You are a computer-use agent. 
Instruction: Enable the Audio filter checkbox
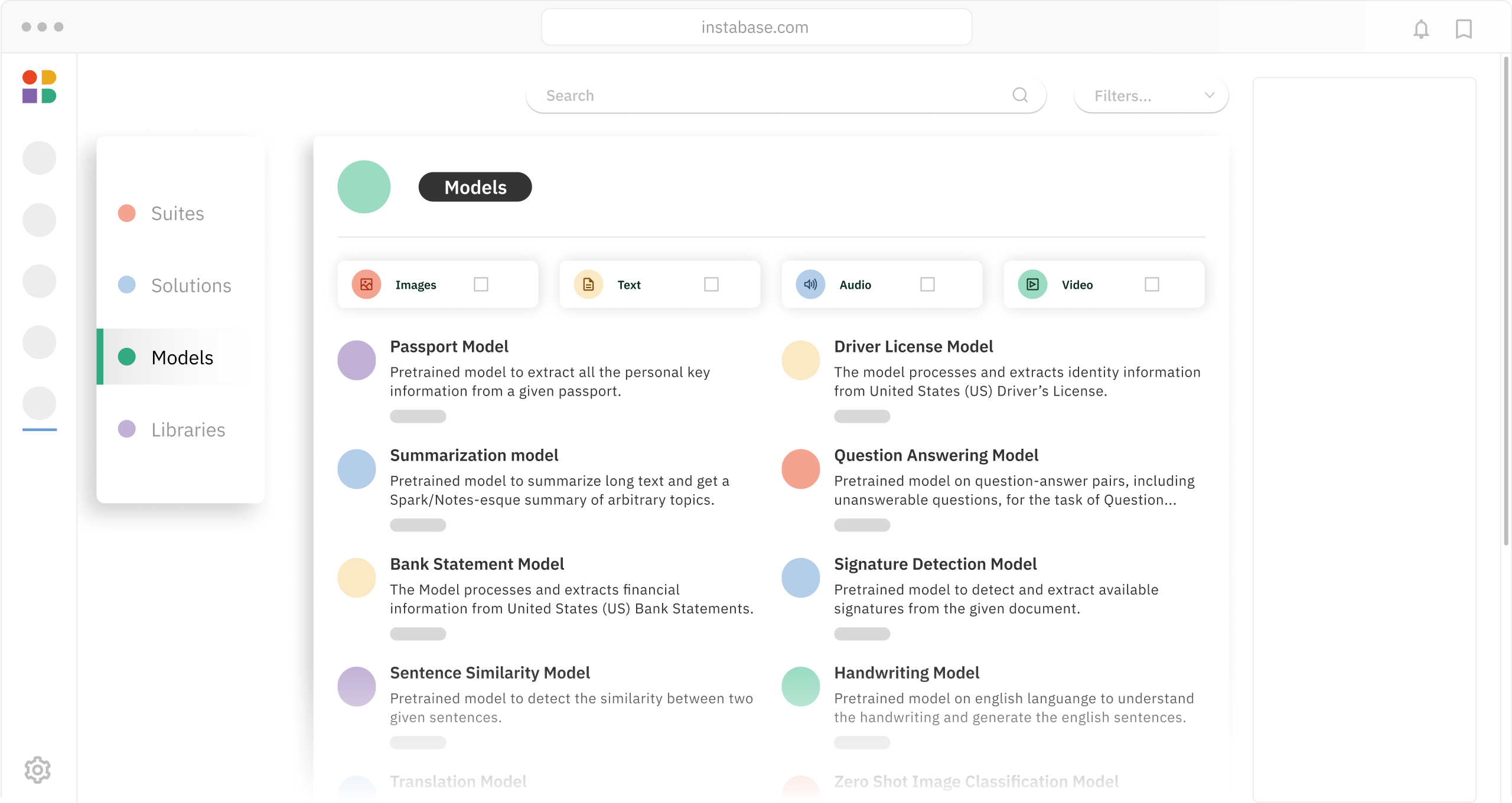[927, 285]
